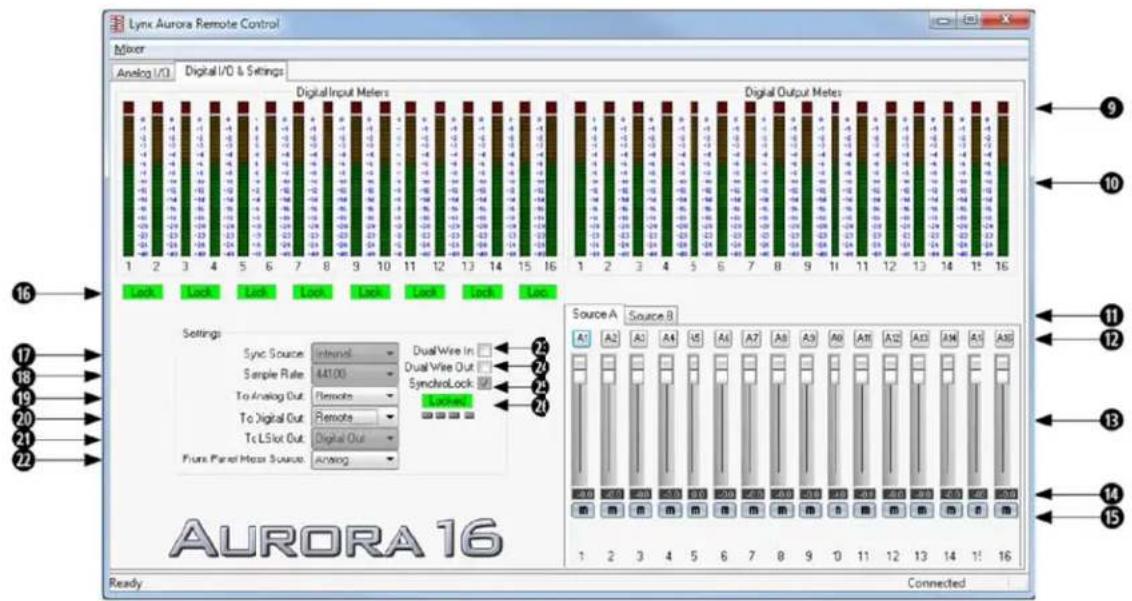
Task: Open the To Digital Out dropdown
Action: point(354,418)
